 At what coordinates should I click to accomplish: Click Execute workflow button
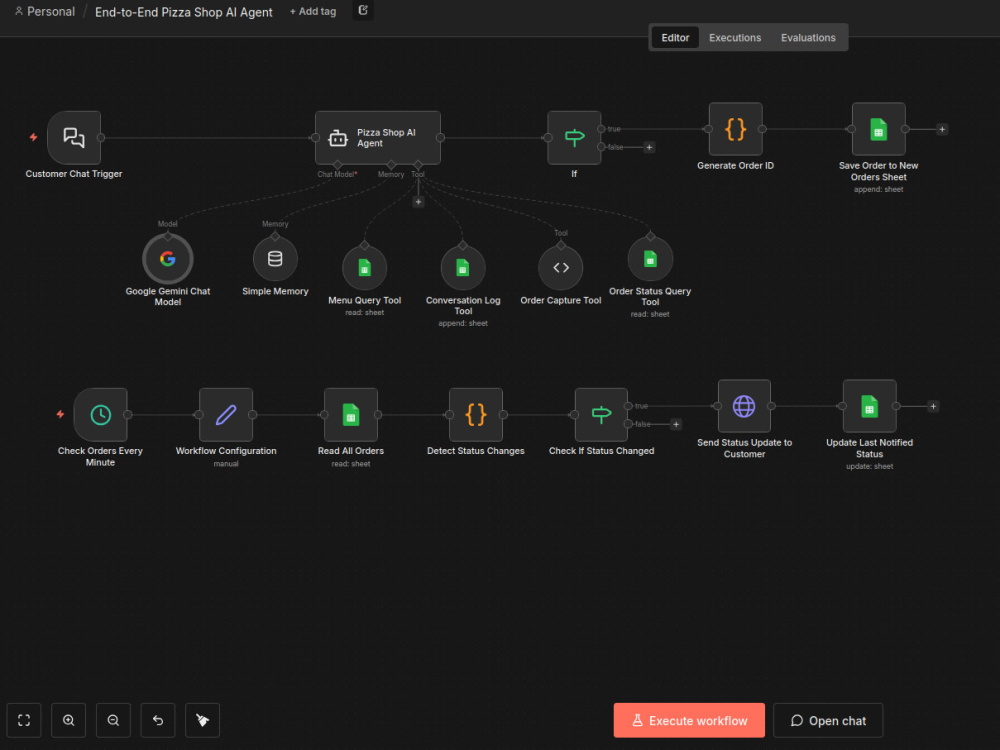point(689,720)
